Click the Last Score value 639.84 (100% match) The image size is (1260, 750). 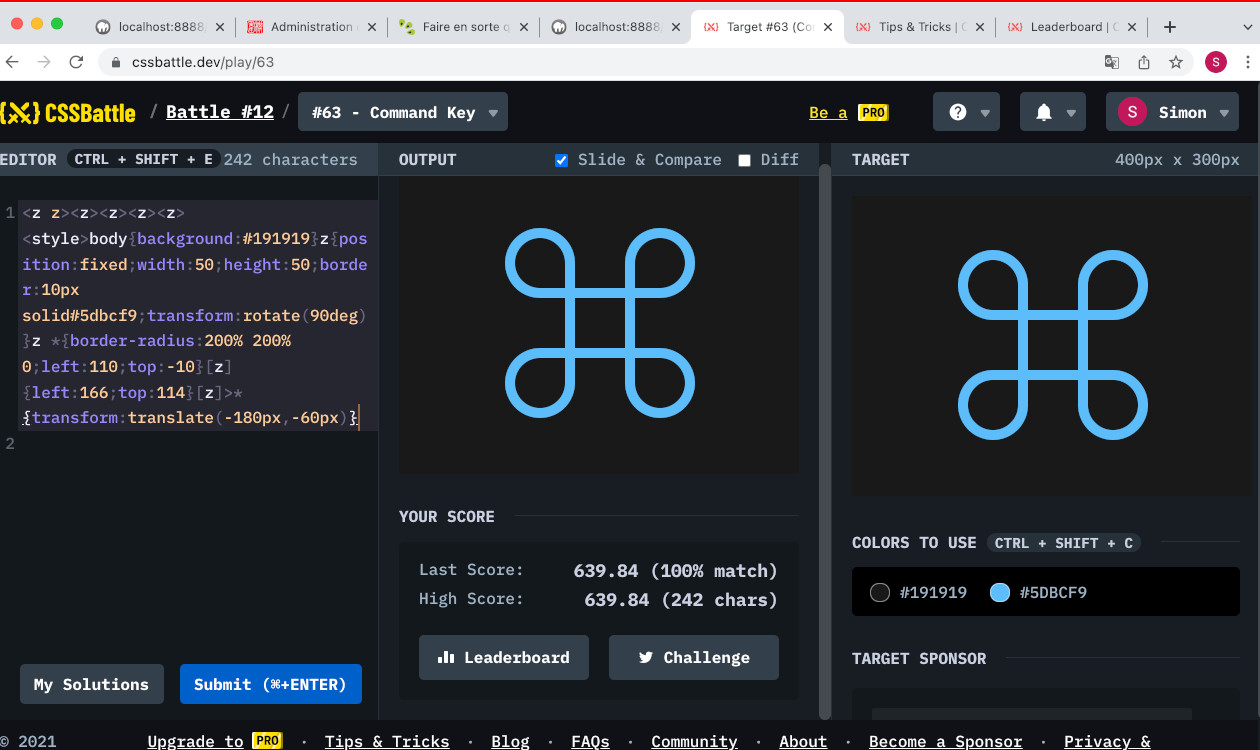click(x=675, y=571)
